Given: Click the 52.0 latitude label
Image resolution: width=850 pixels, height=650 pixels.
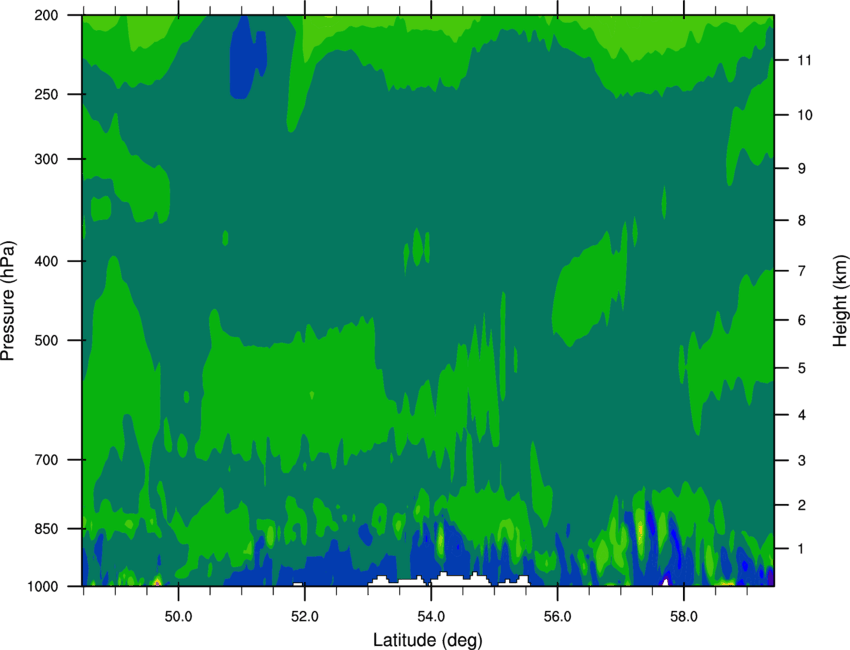Looking at the screenshot, I should coord(305,617).
